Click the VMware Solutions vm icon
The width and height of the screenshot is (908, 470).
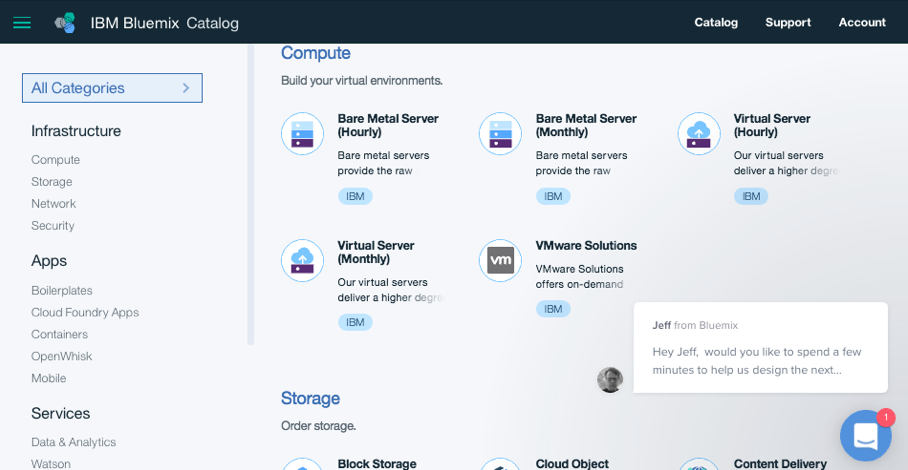500,261
